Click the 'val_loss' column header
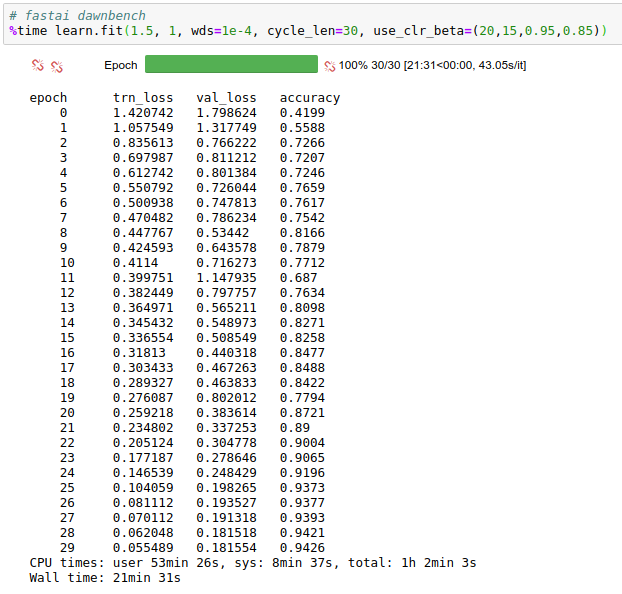This screenshot has width=622, height=594. (x=226, y=98)
